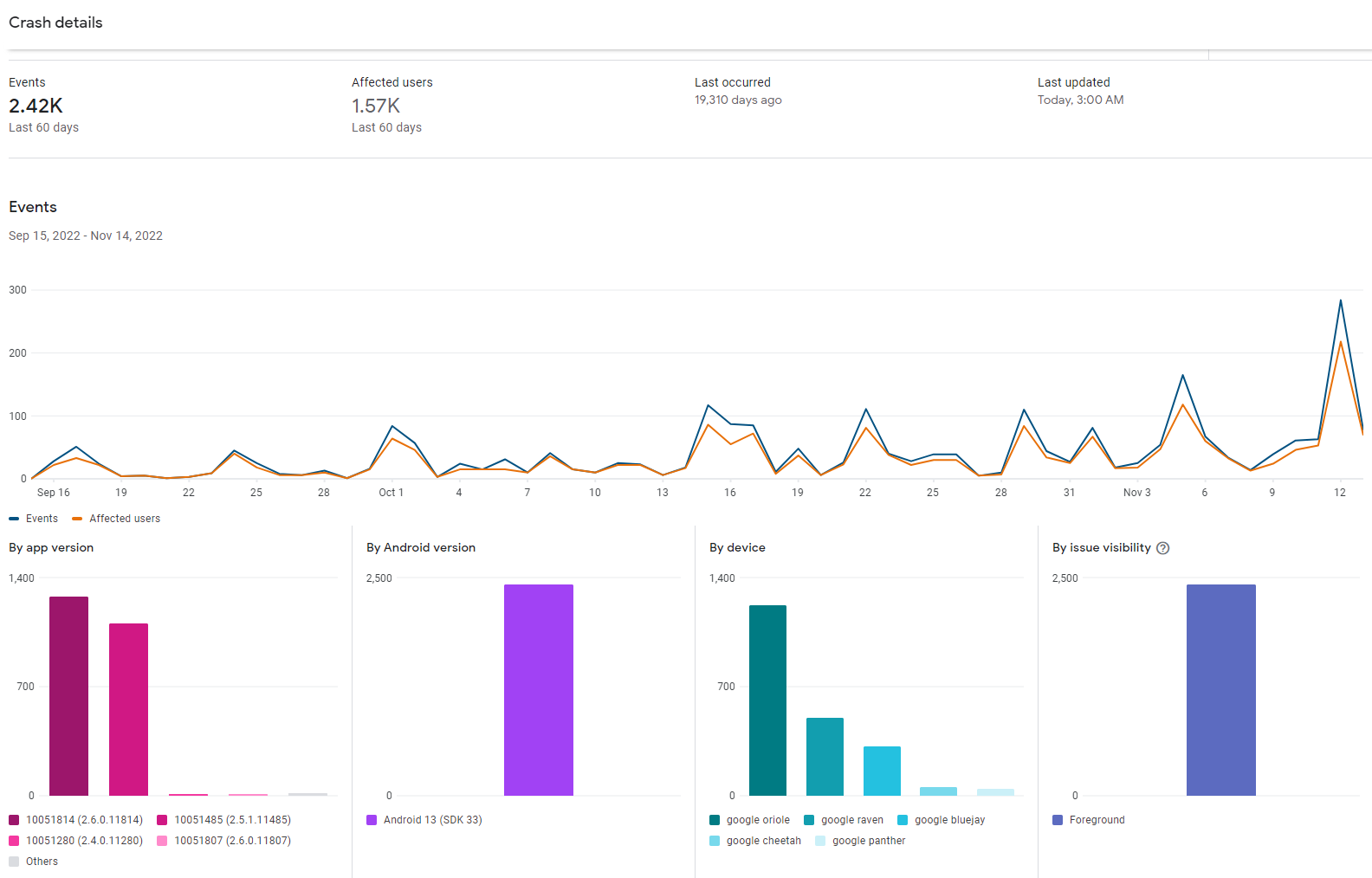Click the google raven legend entry
This screenshot has height=878, width=1372.
845,820
